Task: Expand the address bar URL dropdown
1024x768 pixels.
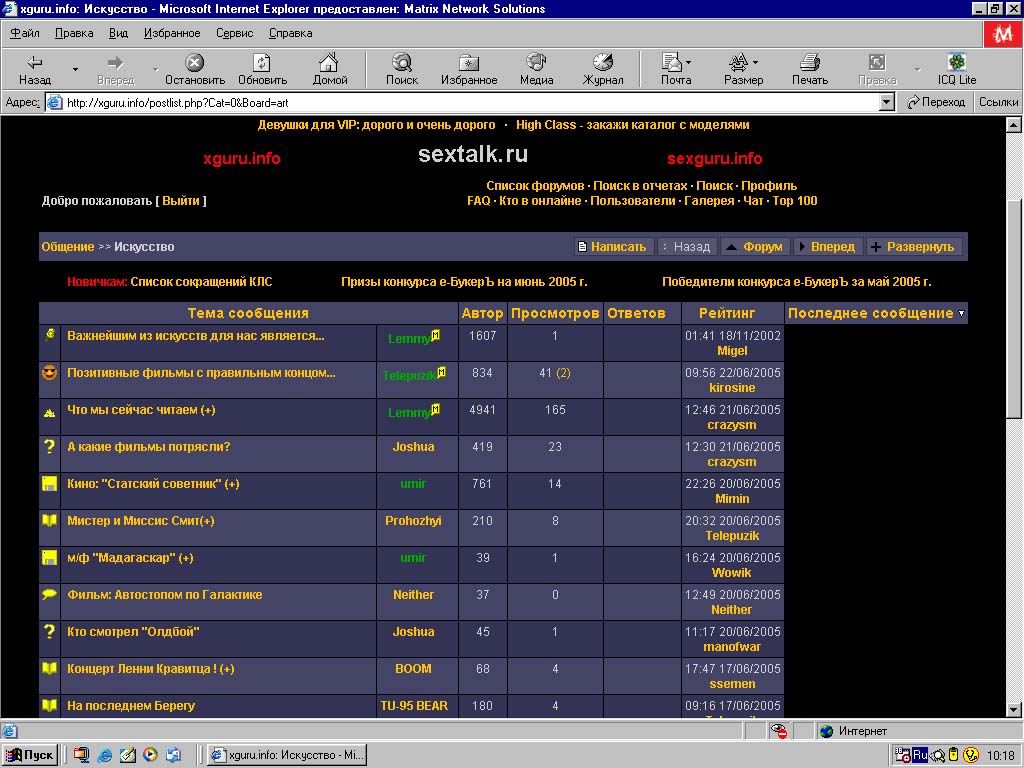Action: (886, 102)
